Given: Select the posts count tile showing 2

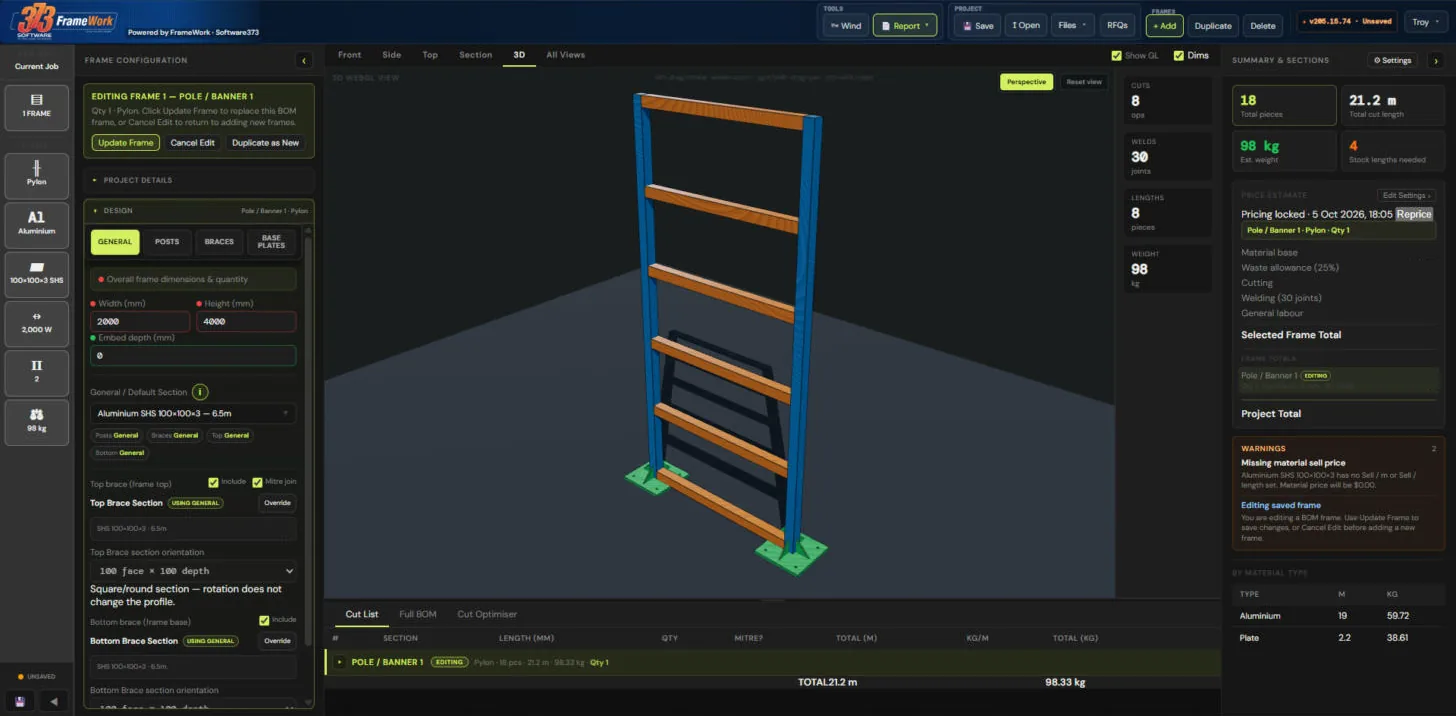Looking at the screenshot, I should (36, 372).
